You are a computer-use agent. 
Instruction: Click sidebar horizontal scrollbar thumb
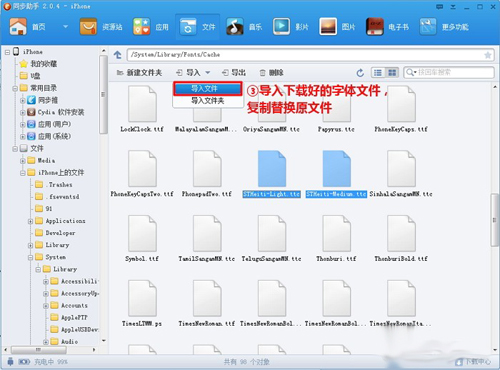click(x=39, y=350)
